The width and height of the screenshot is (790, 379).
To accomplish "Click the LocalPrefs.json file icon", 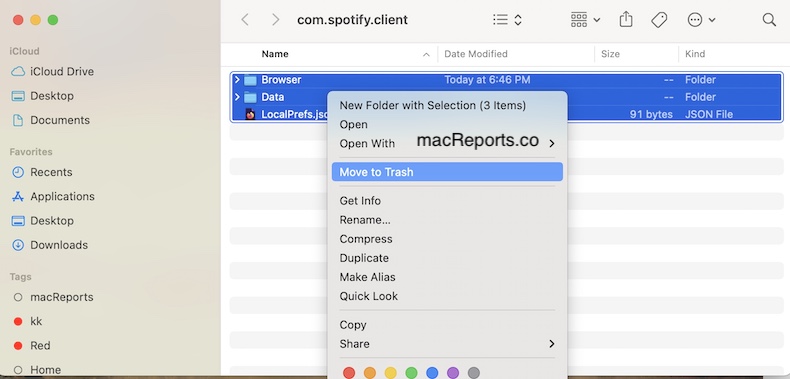I will point(250,114).
